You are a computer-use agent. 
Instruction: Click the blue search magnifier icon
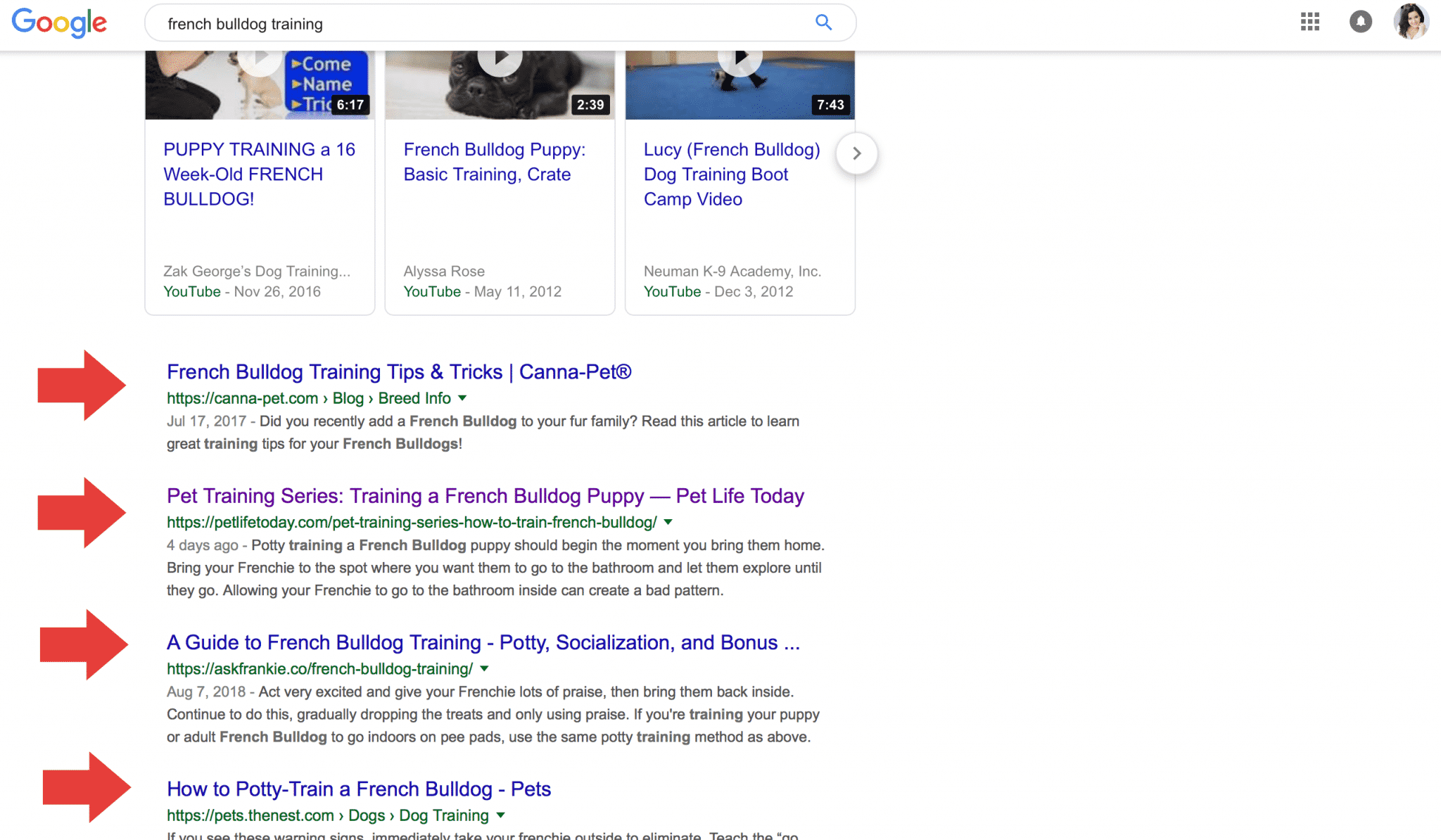[x=823, y=23]
